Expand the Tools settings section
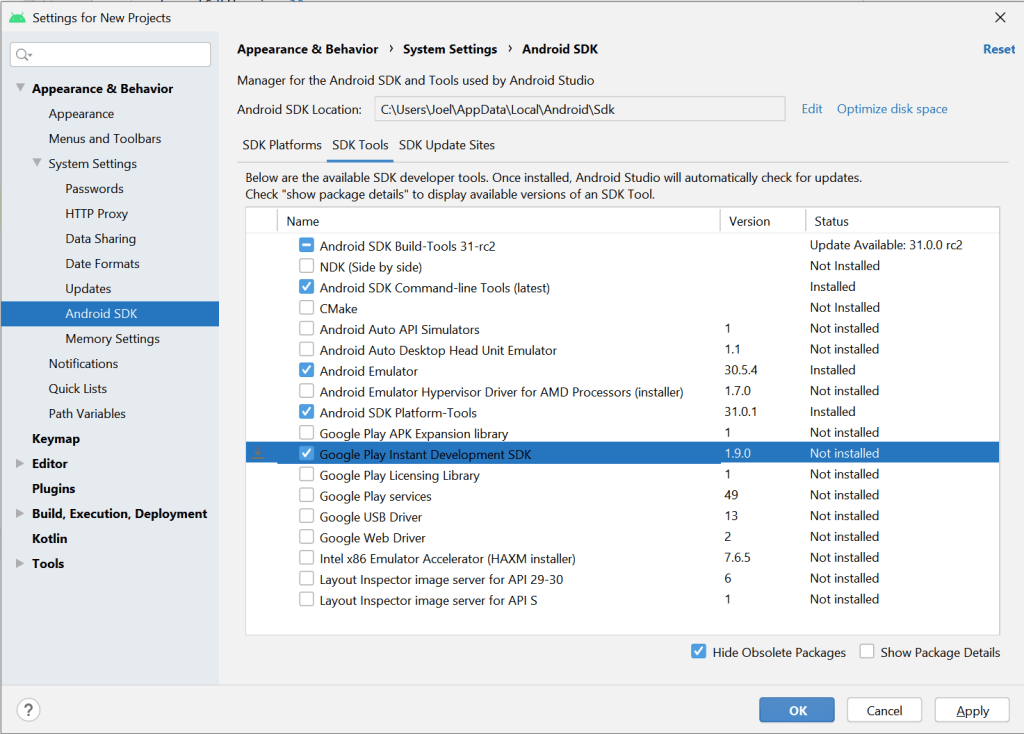 point(20,564)
